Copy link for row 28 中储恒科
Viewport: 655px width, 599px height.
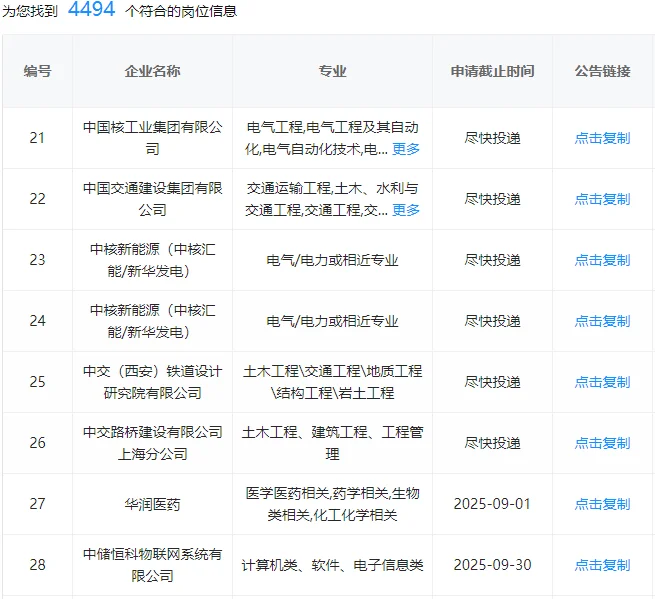pyautogui.click(x=602, y=565)
